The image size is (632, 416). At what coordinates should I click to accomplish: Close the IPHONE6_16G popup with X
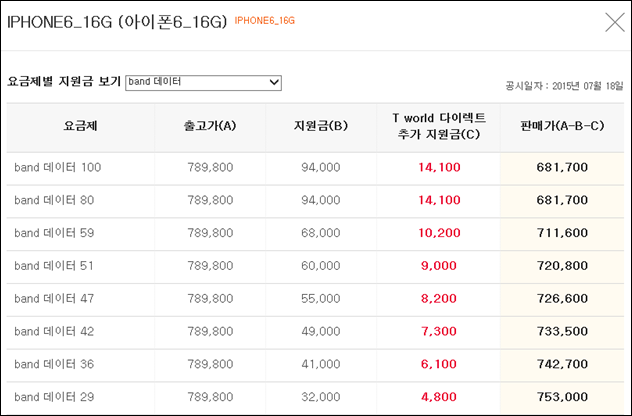615,22
